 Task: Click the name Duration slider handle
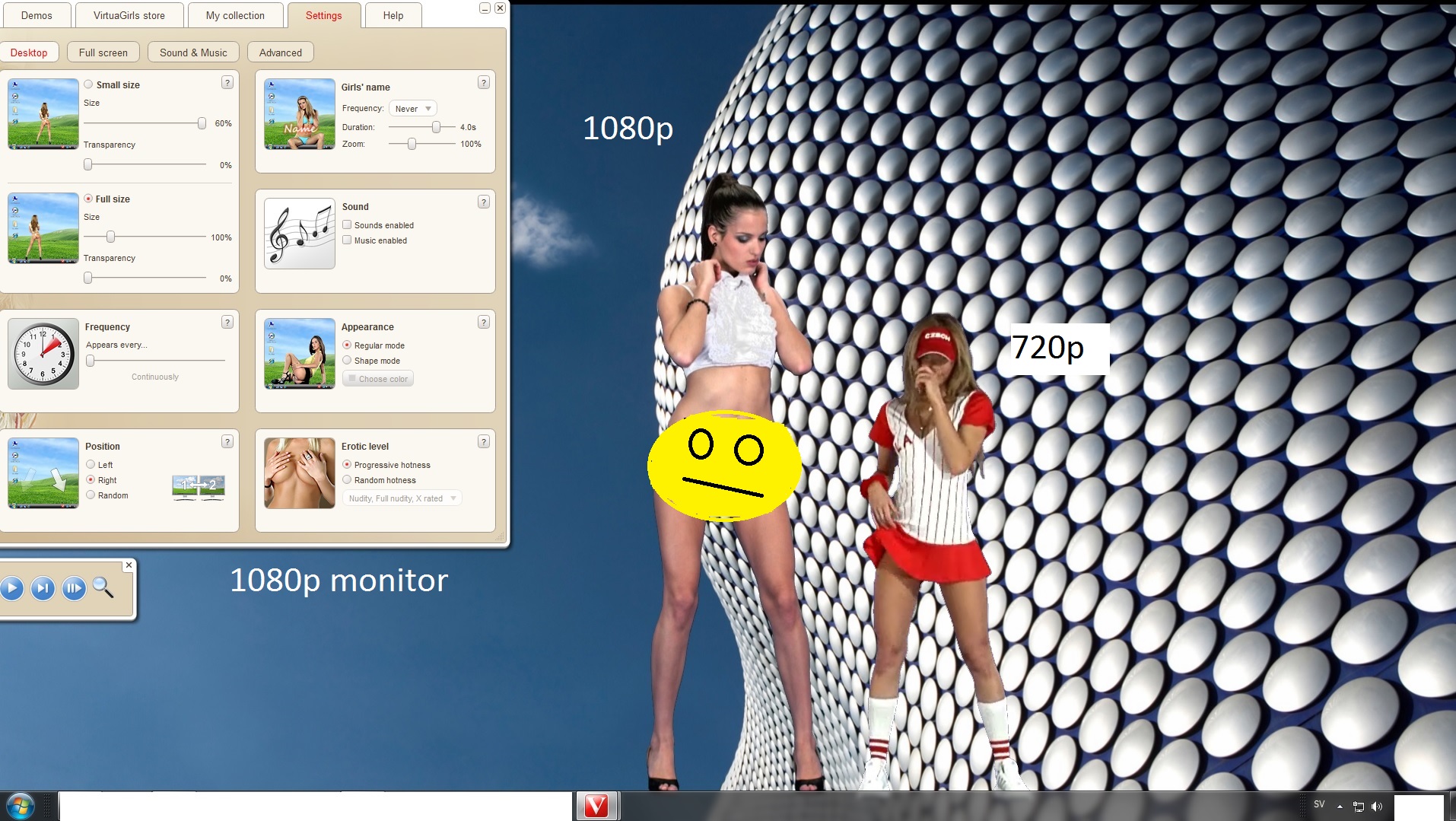437,127
